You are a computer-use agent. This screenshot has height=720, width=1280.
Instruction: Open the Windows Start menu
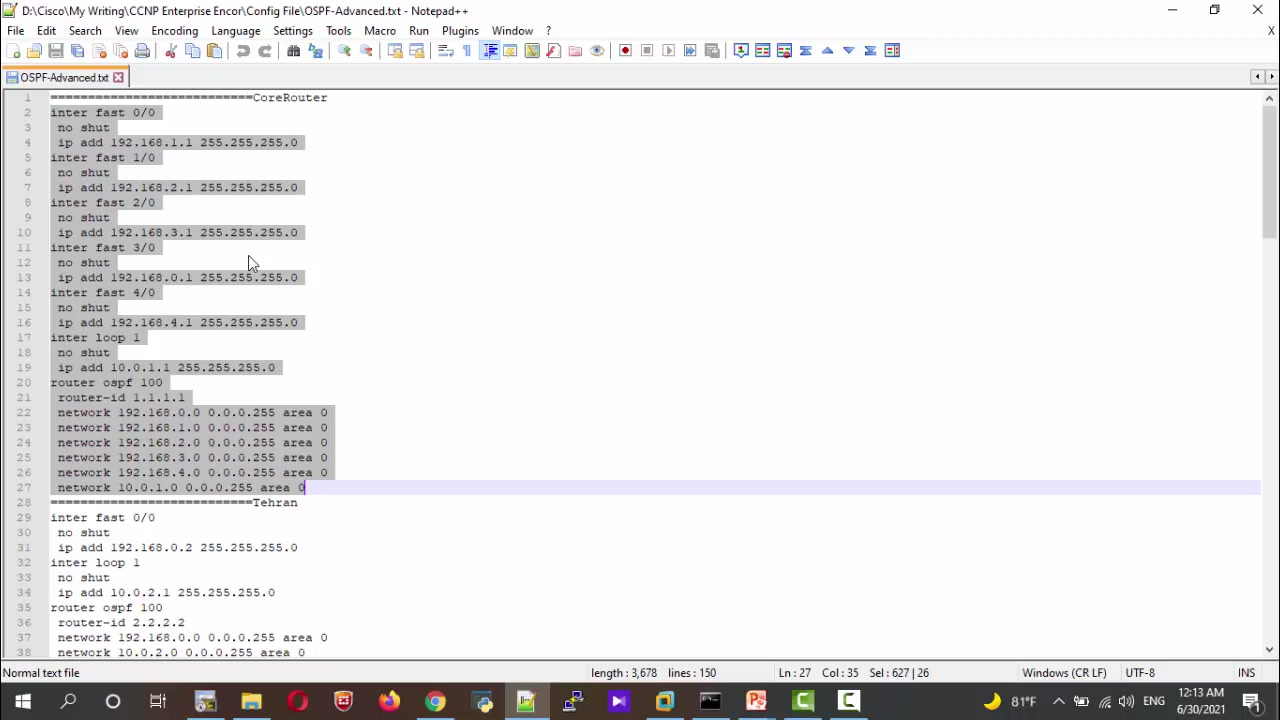pyautogui.click(x=22, y=702)
